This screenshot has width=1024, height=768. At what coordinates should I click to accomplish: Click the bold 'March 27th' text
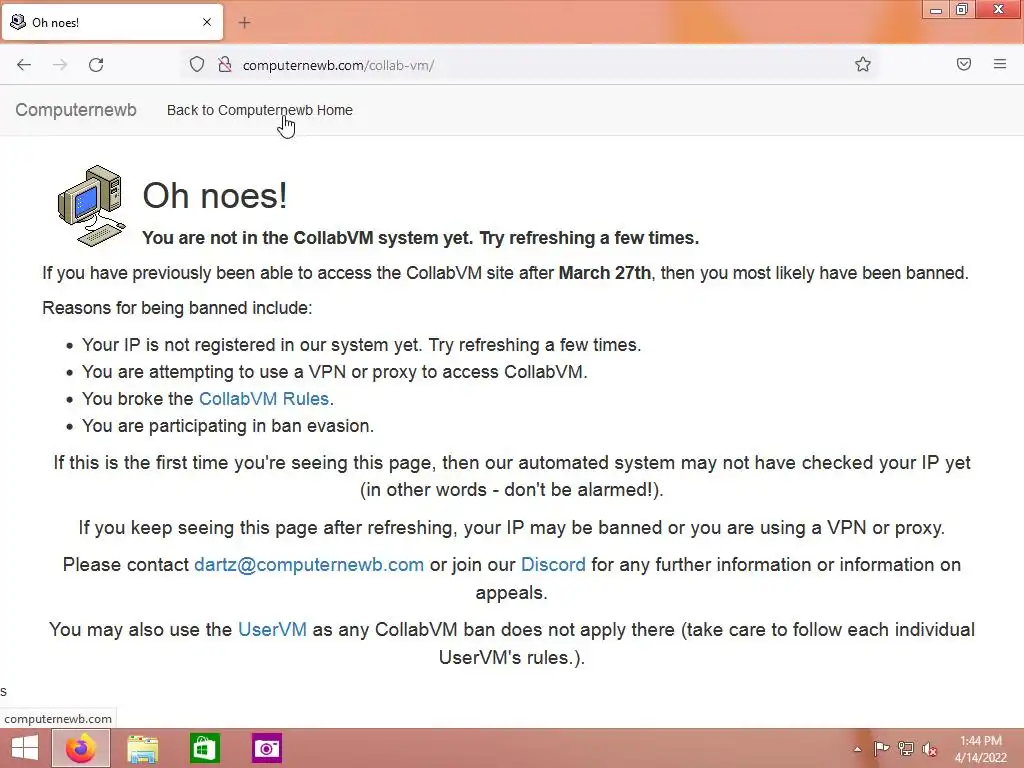(x=605, y=272)
